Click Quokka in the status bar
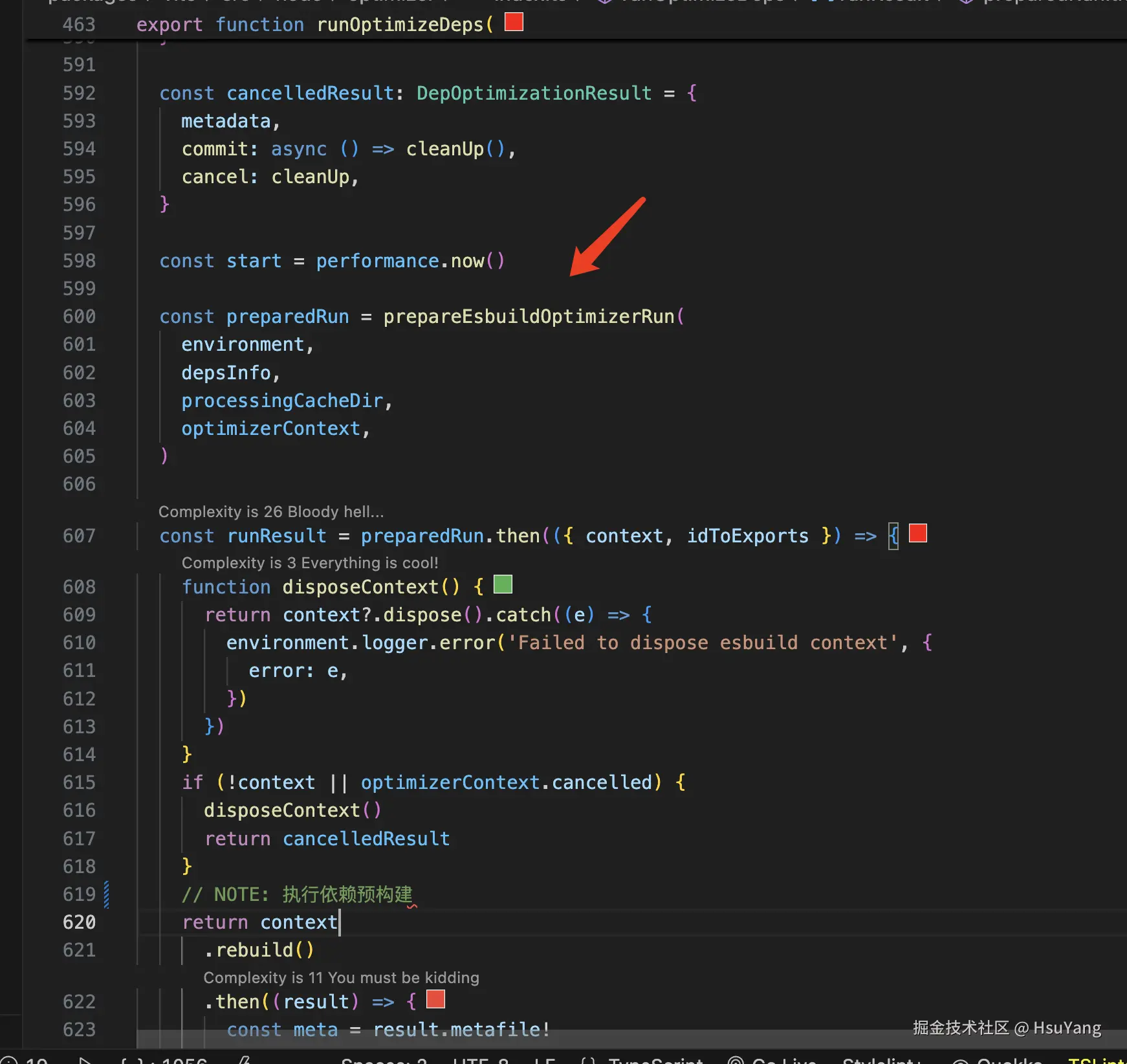The image size is (1127, 1064). (x=996, y=1059)
